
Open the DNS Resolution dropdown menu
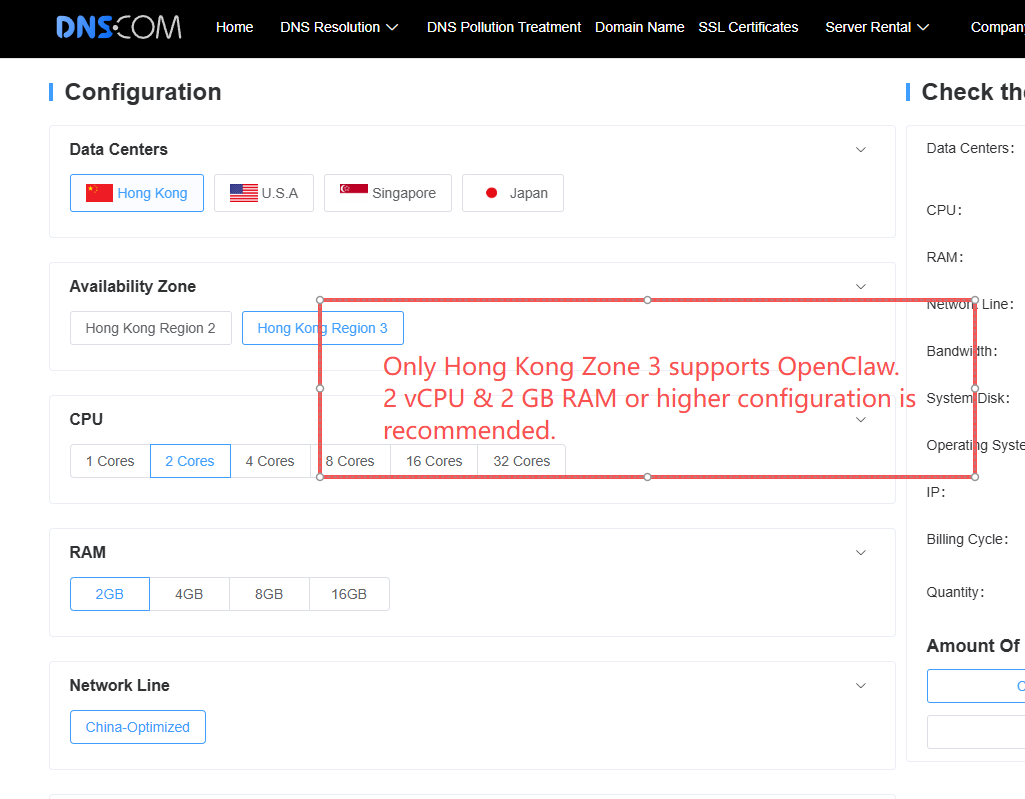[339, 27]
